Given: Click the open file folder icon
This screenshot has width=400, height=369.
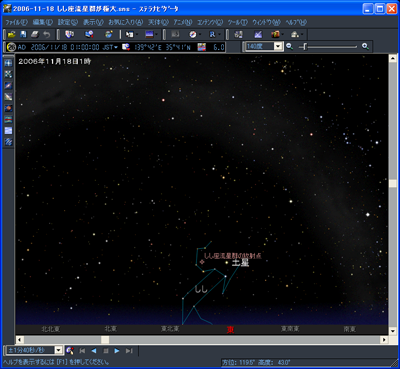Looking at the screenshot, I should click(x=12, y=34).
